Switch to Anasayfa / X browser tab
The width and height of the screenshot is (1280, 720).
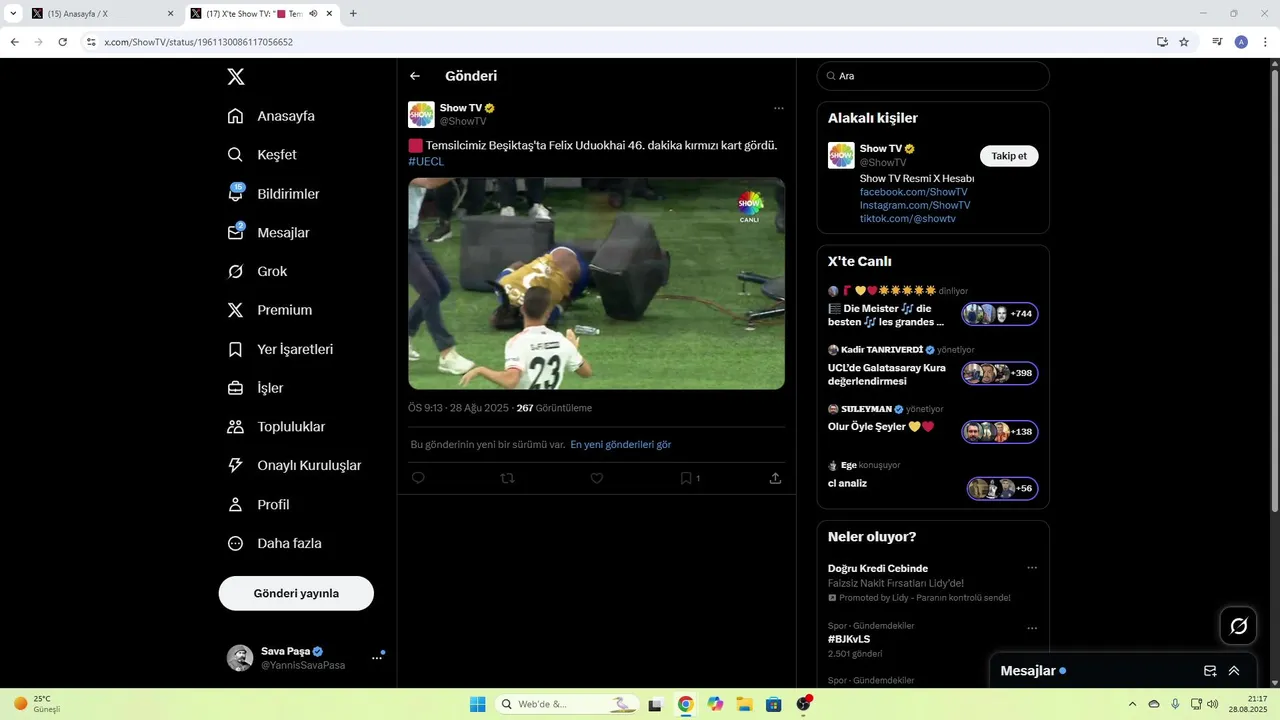click(100, 14)
